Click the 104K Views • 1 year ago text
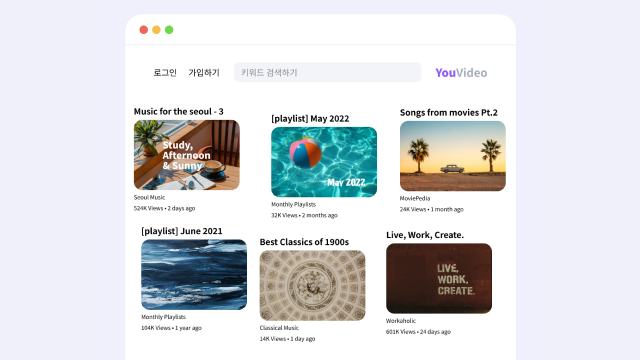 point(171,328)
